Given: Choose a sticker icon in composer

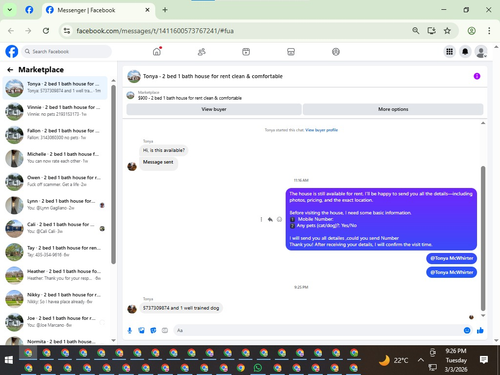Looking at the screenshot, I should [x=153, y=330].
